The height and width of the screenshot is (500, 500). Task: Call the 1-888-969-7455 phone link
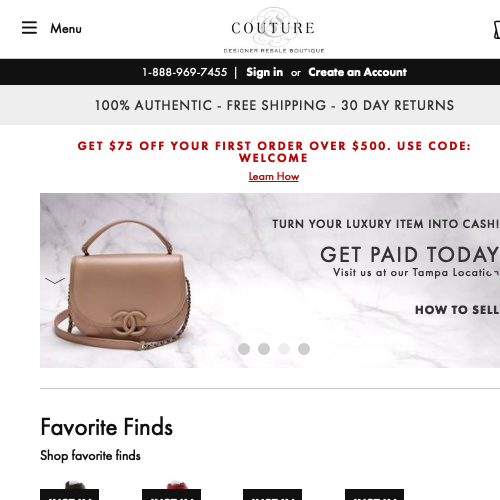(x=185, y=72)
